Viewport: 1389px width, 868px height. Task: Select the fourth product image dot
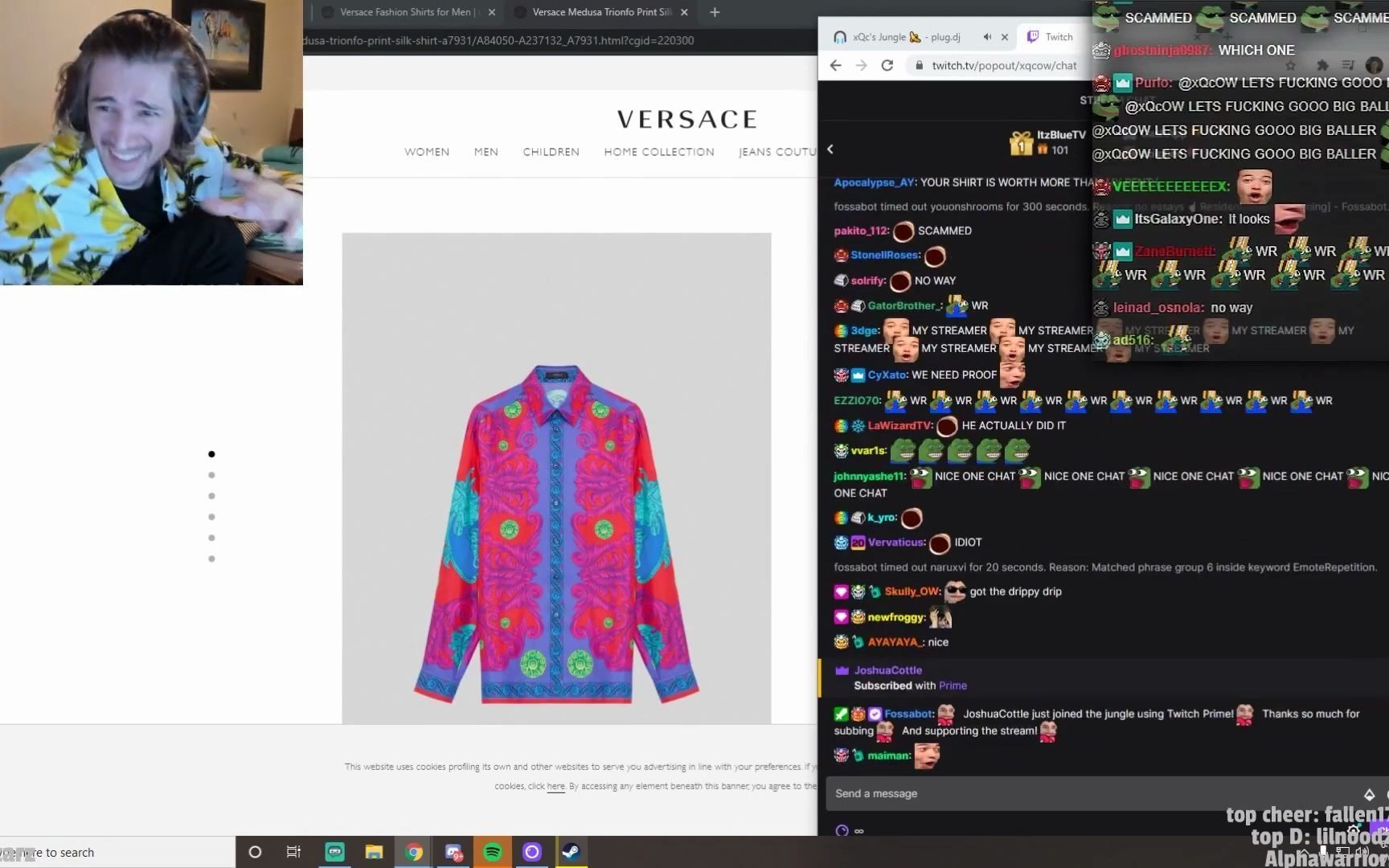click(x=211, y=517)
